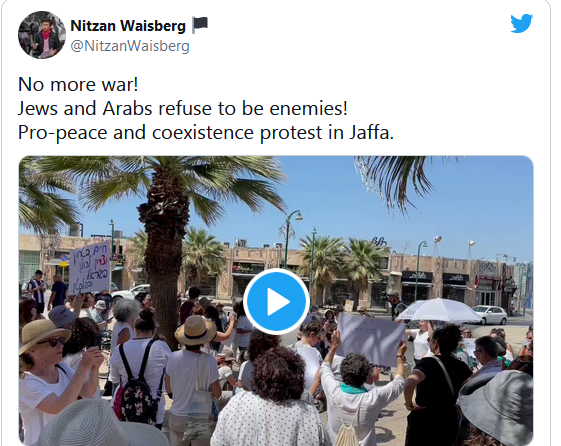Click the tan straw hat near the palm trunk
The height and width of the screenshot is (446, 561).
click(195, 329)
